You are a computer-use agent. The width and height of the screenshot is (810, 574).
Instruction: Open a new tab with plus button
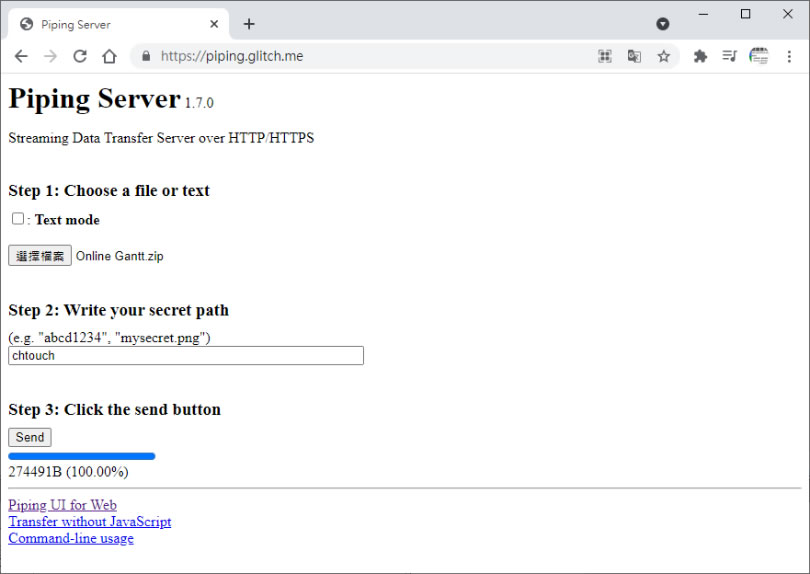pyautogui.click(x=249, y=24)
